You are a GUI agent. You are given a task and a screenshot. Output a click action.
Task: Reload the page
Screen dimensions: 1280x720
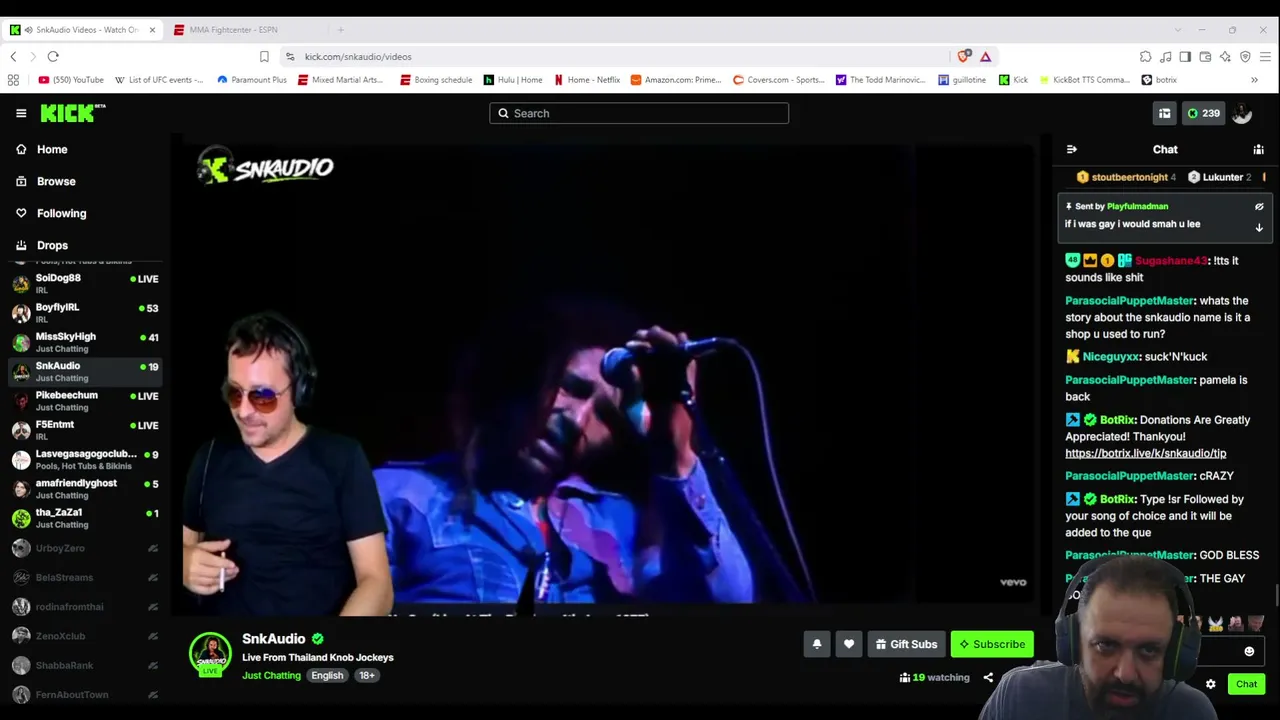pos(53,57)
